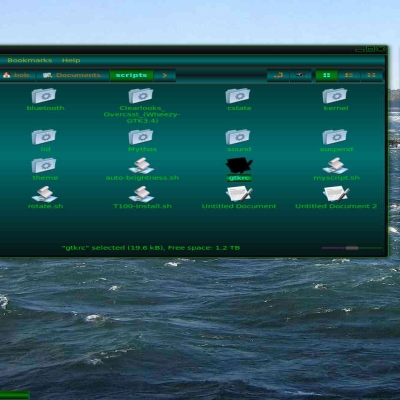
Task: Open the kernel folder
Action: 335,96
